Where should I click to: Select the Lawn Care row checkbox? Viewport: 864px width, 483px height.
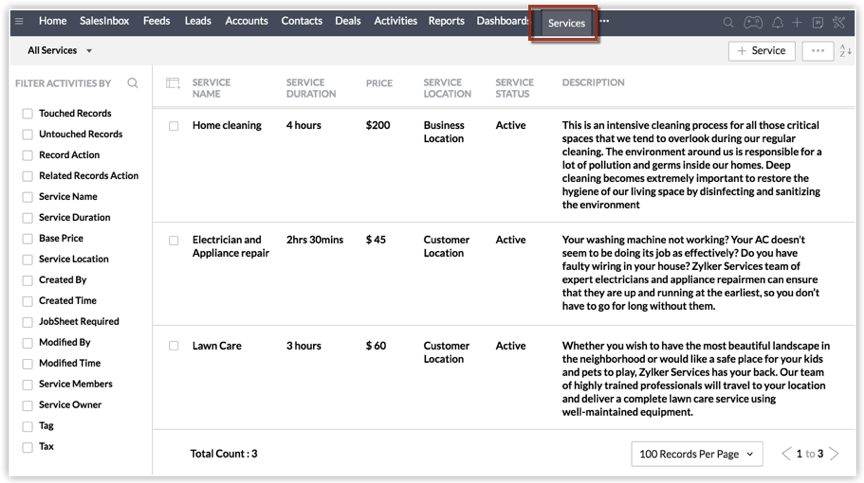(174, 347)
